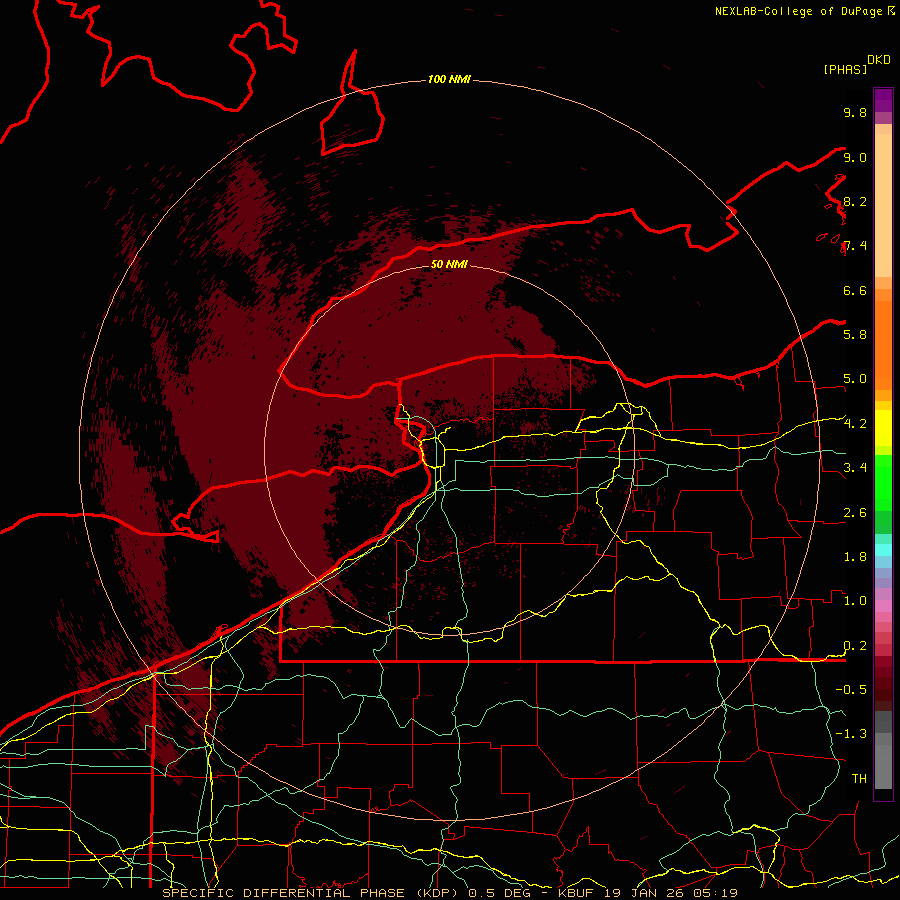
Task: Click the 1.0 legend value
Action: coord(855,601)
